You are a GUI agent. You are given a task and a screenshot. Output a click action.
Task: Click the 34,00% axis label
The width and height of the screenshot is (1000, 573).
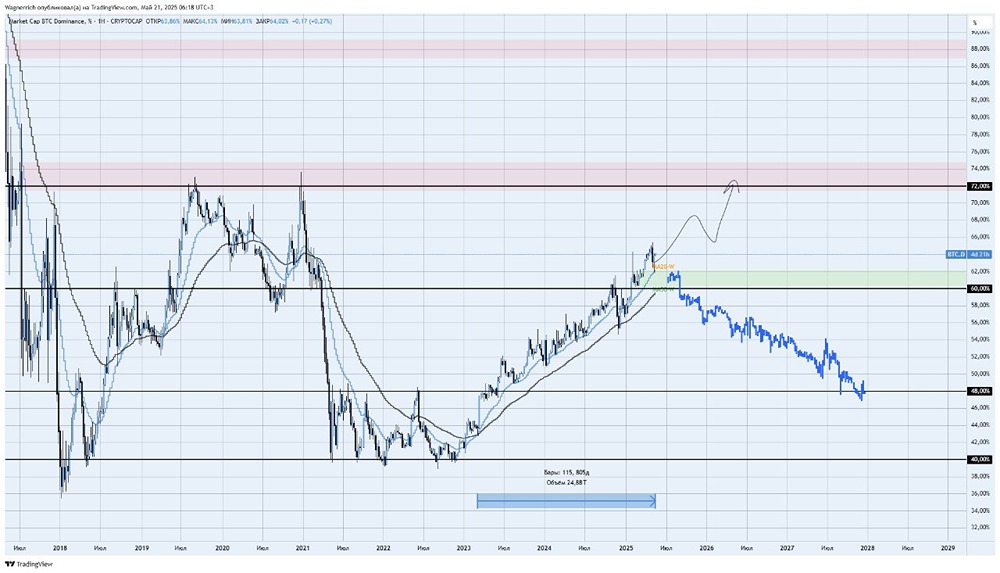pyautogui.click(x=980, y=510)
